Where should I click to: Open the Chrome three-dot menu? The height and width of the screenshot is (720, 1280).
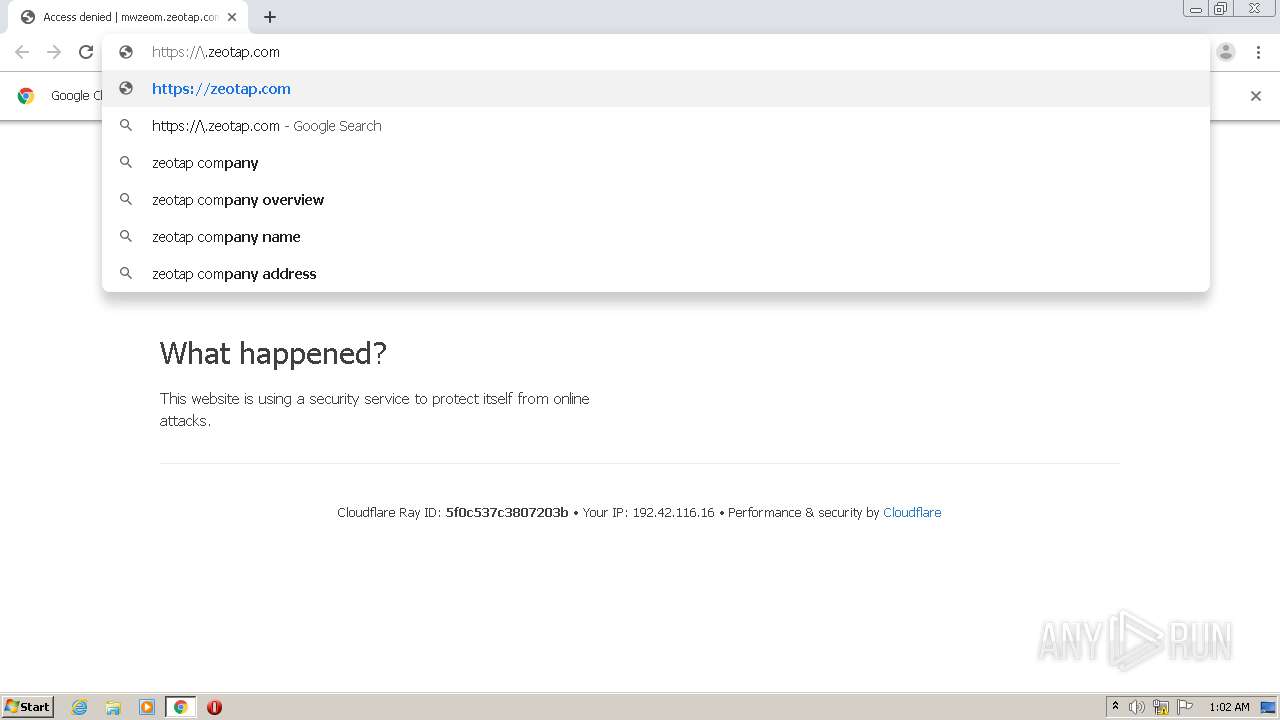1258,52
